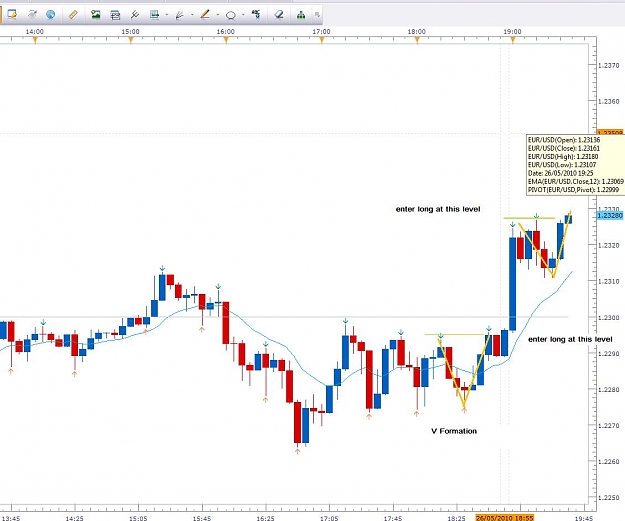625x521 pixels.
Task: Click the 15:45 bottom time axis label
Action: [202, 518]
